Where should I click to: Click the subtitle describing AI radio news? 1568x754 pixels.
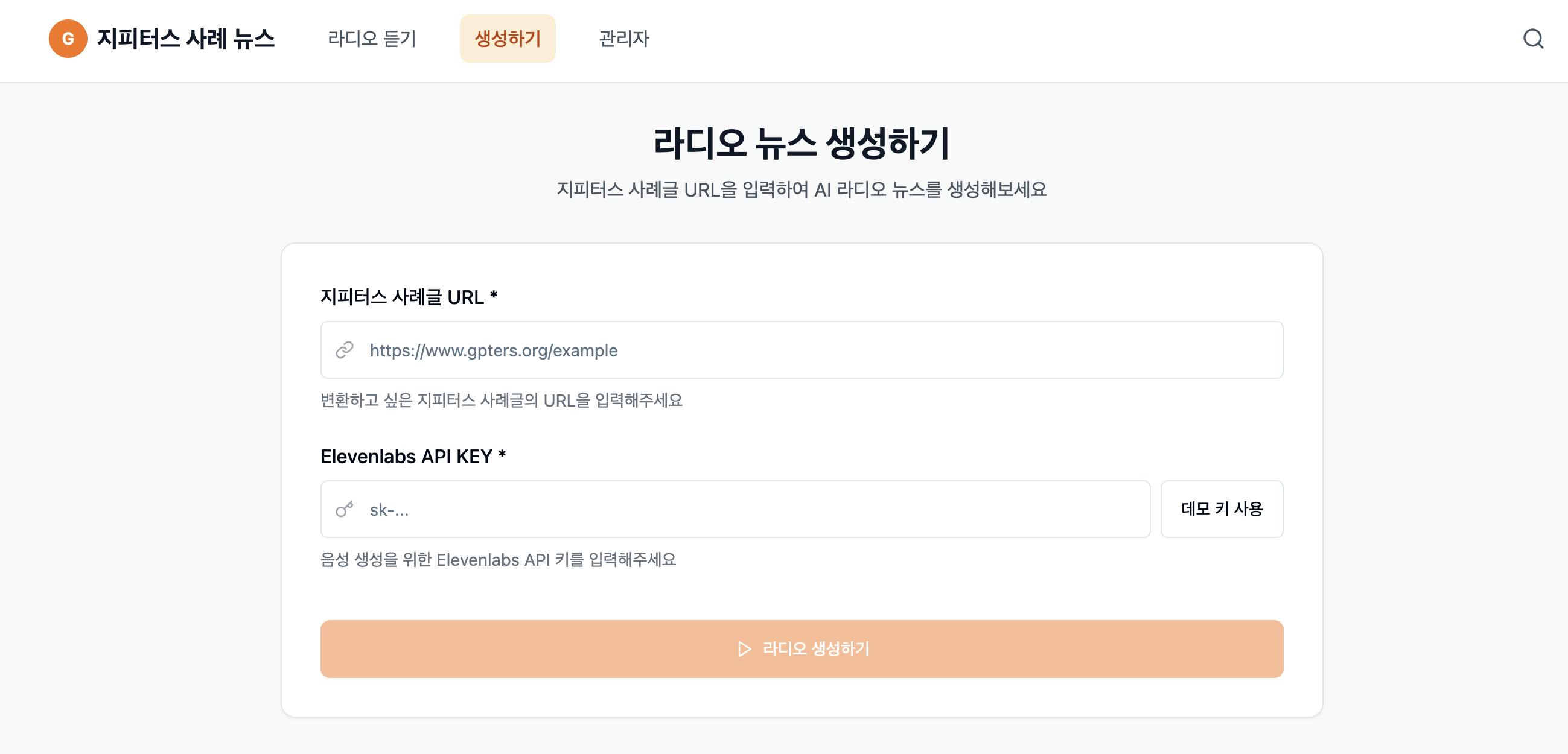coord(801,190)
